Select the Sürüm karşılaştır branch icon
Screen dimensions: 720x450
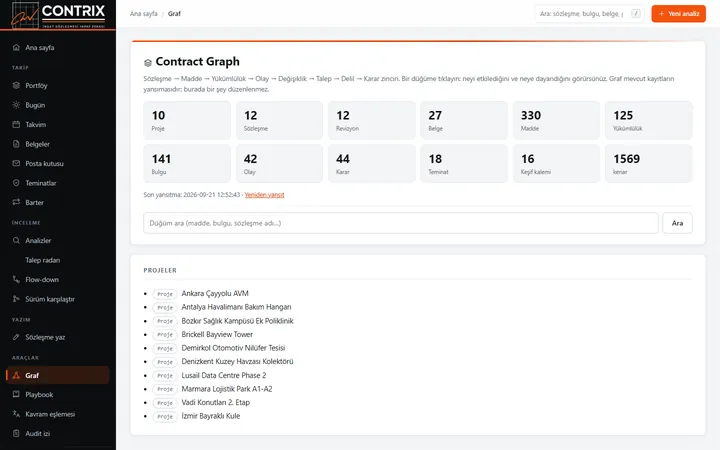pyautogui.click(x=16, y=299)
